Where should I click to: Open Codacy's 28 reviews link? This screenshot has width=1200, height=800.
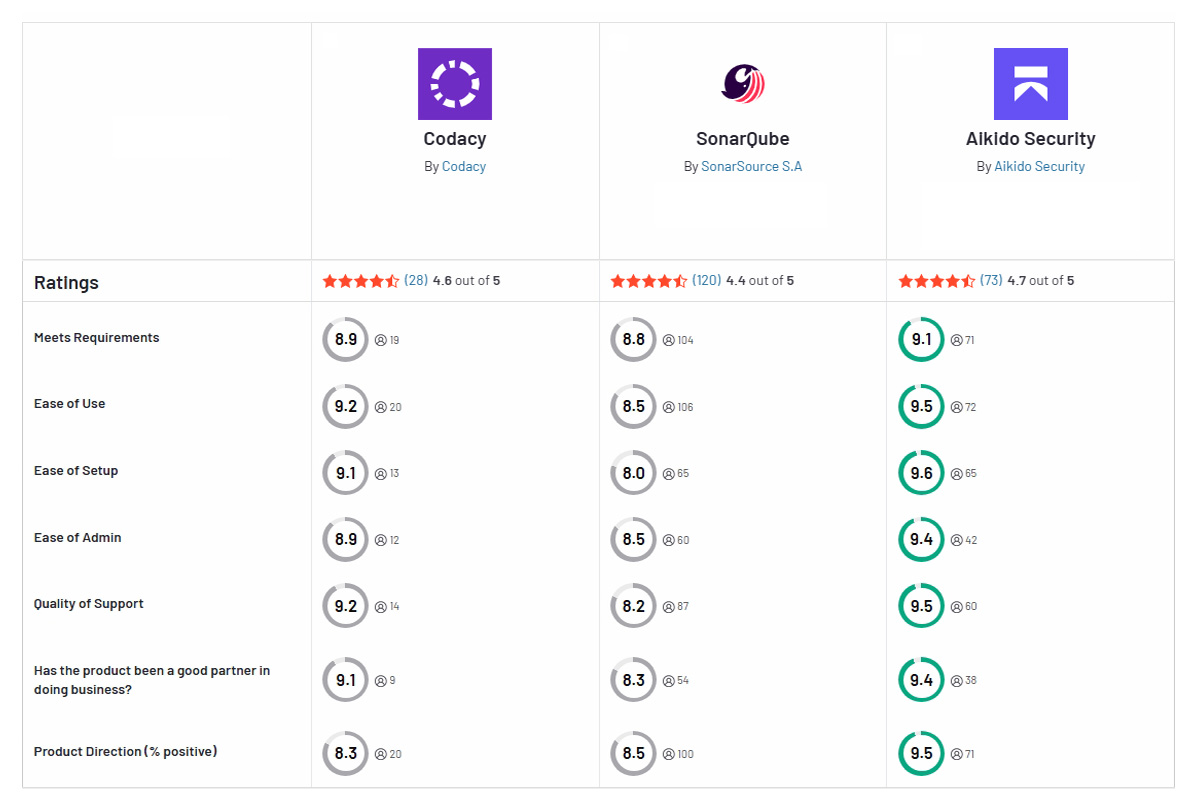pos(416,281)
